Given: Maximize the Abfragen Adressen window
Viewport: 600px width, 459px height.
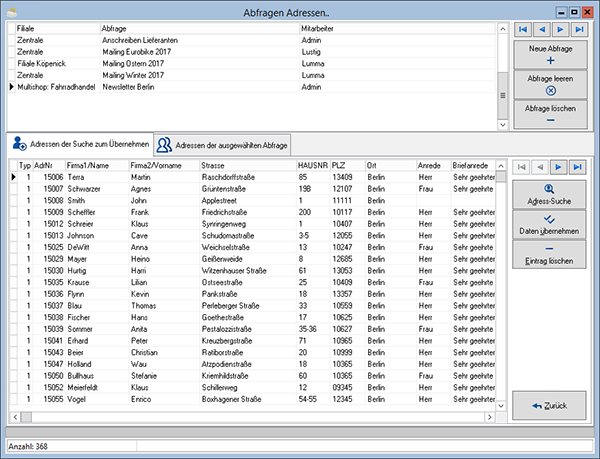Looking at the screenshot, I should 574,12.
